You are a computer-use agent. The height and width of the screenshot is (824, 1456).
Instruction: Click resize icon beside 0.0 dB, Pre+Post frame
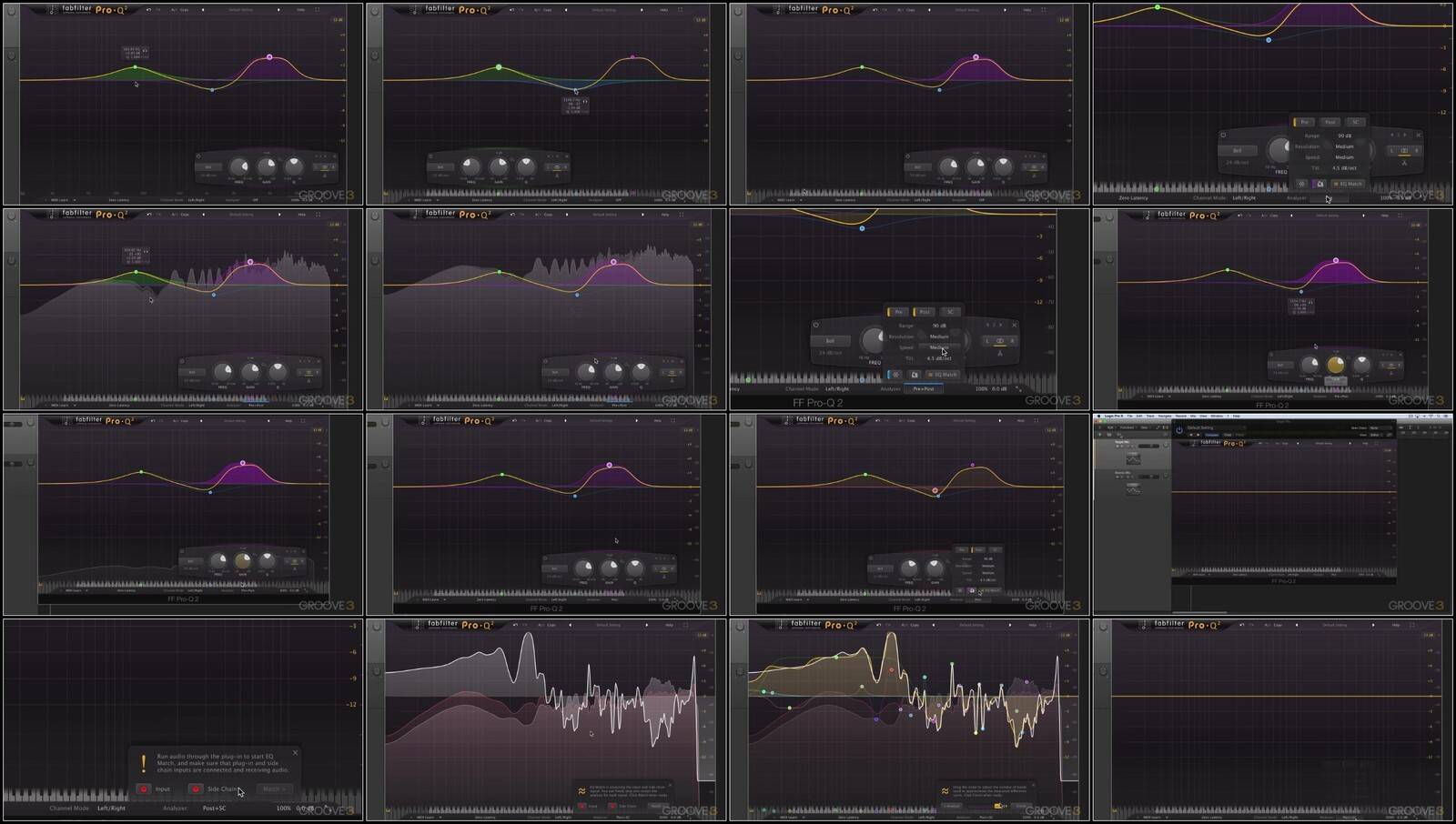click(x=1018, y=388)
